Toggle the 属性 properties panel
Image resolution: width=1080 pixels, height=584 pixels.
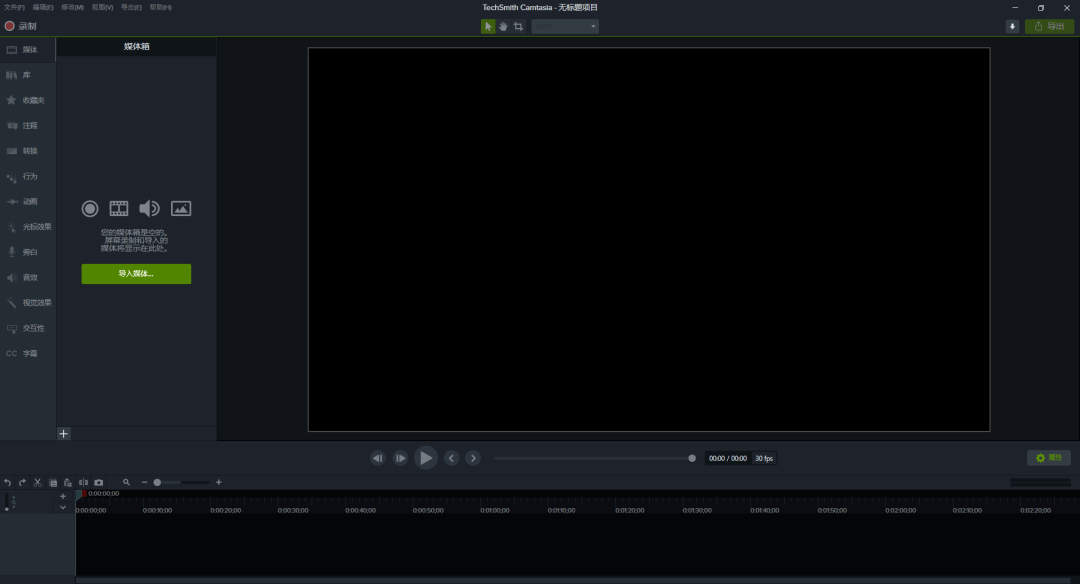[1049, 458]
